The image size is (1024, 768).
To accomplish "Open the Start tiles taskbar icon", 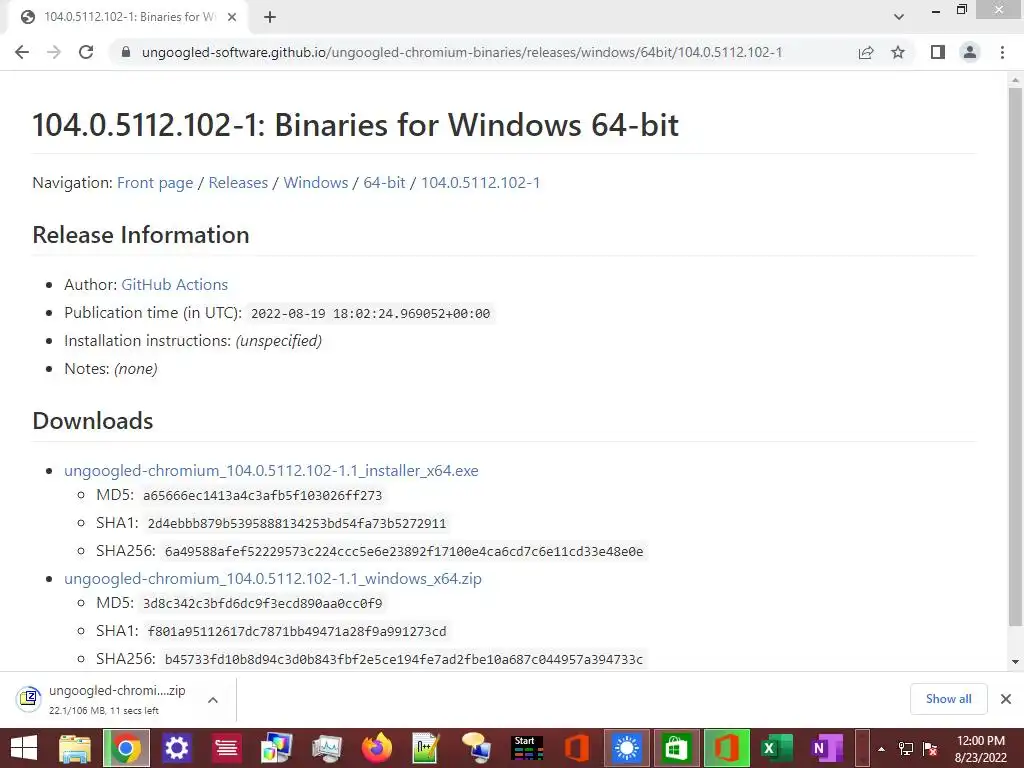I will pyautogui.click(x=527, y=748).
